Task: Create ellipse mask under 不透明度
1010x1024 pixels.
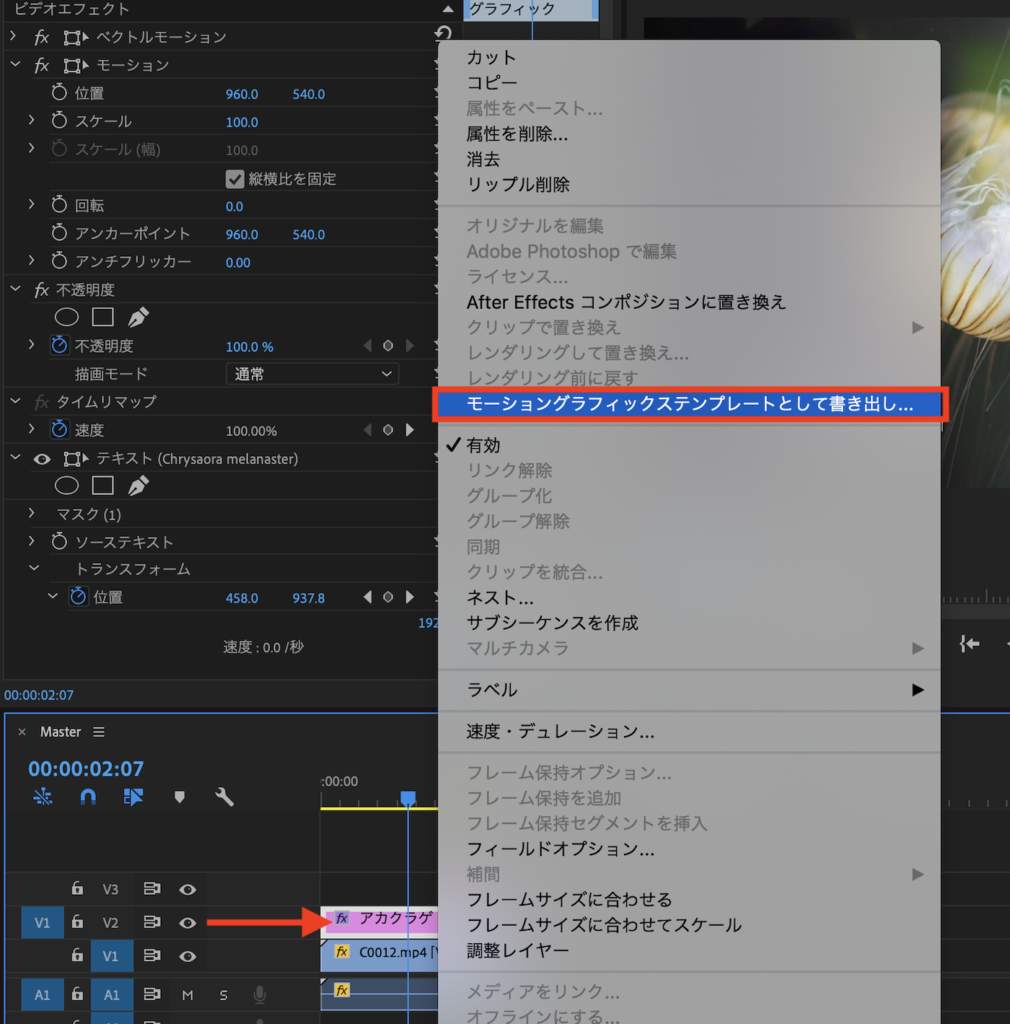Action: (67, 317)
